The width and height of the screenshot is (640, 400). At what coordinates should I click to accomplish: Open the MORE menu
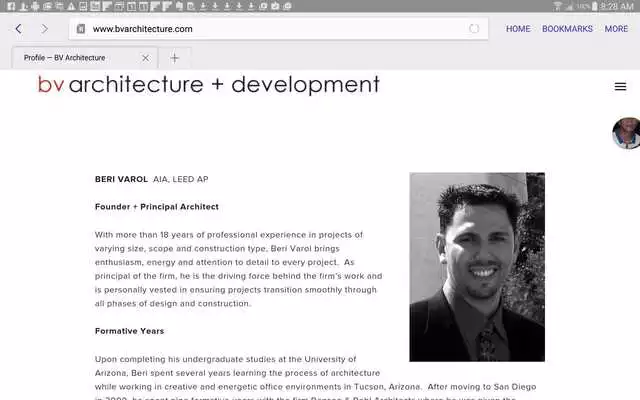tap(616, 29)
